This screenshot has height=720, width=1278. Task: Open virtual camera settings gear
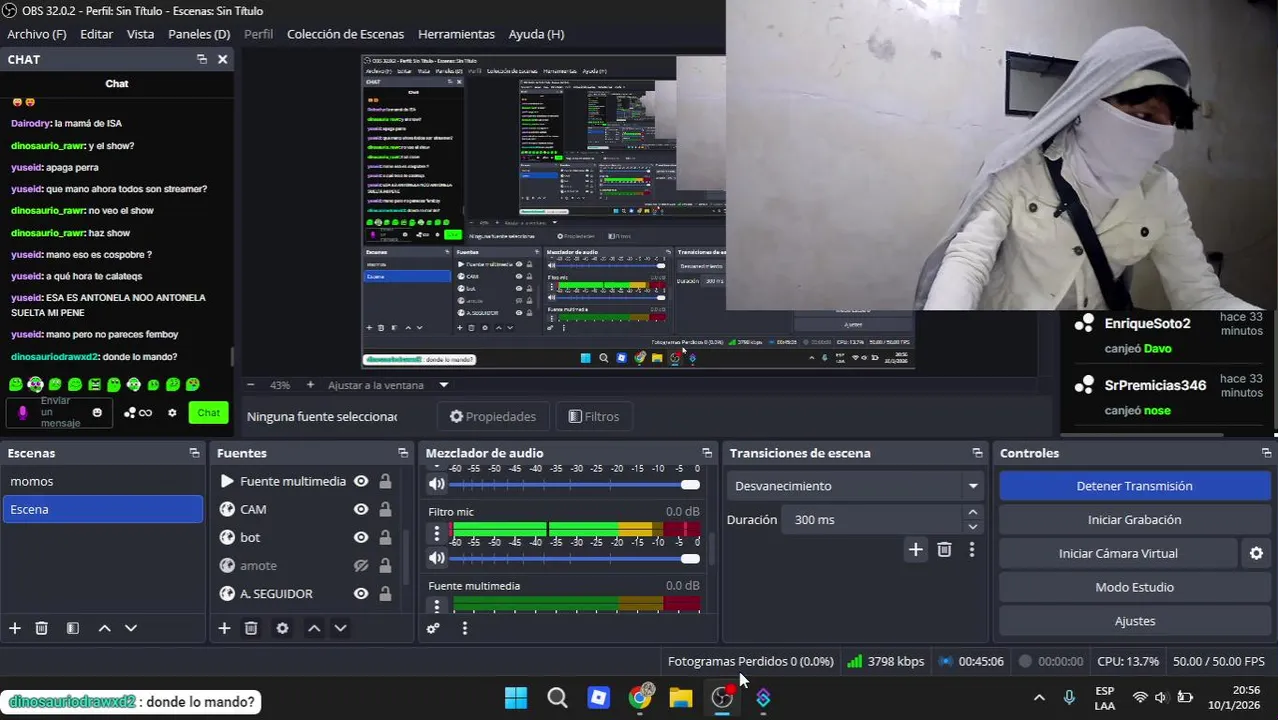tap(1256, 553)
